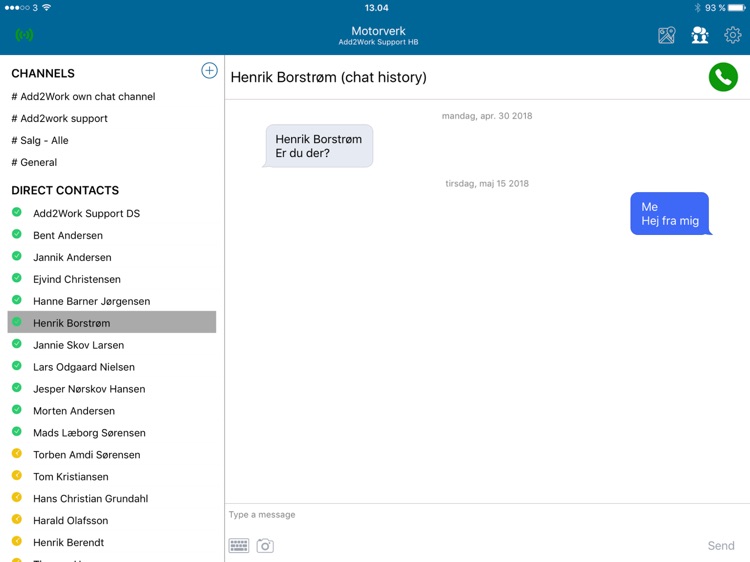
Task: Open the map icon in header
Action: (x=667, y=36)
